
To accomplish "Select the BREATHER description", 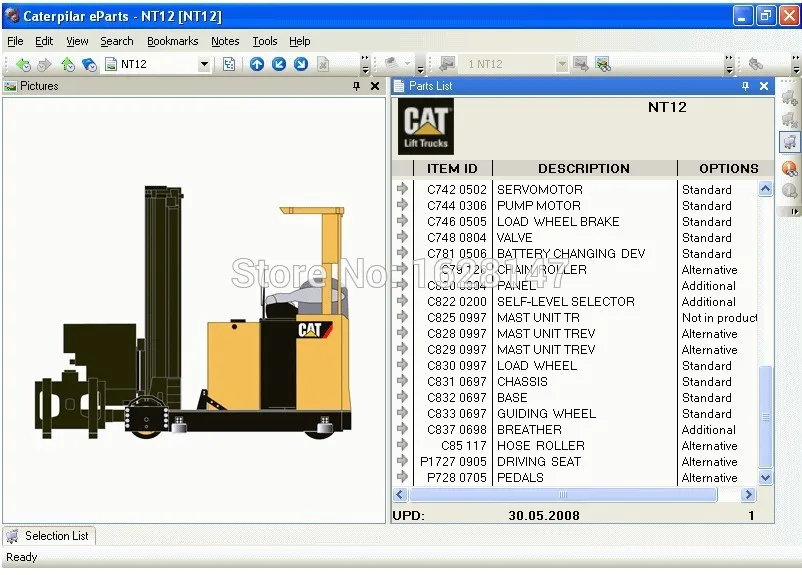I will [x=529, y=430].
